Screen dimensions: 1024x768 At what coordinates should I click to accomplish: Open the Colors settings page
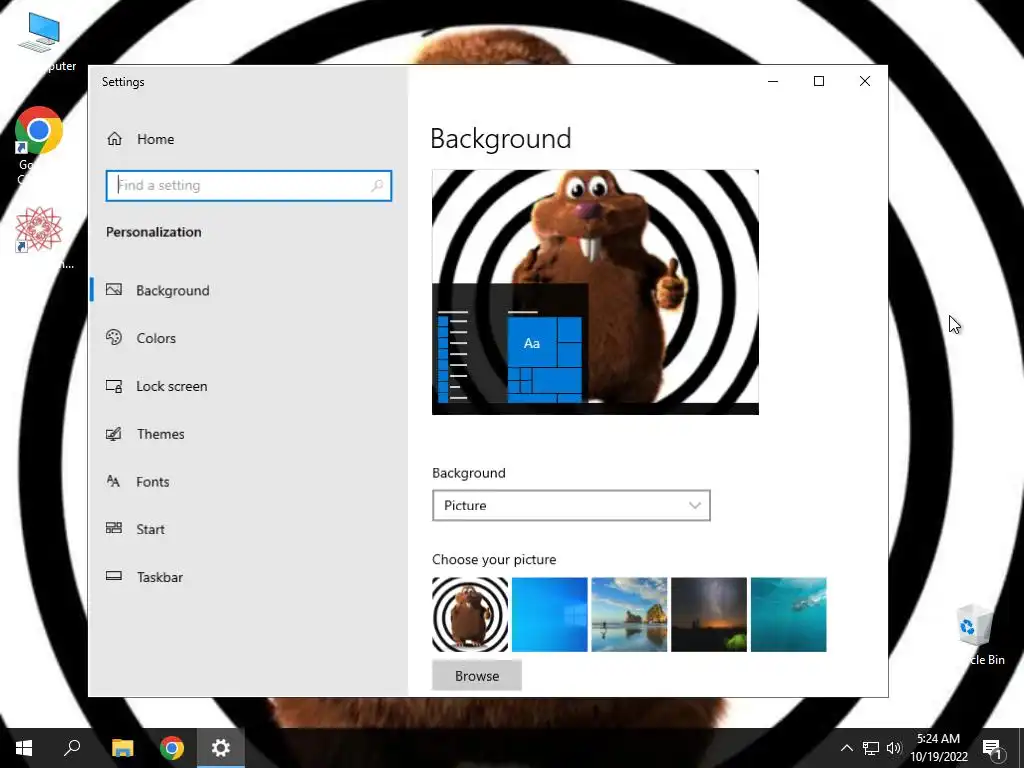pyautogui.click(x=156, y=338)
